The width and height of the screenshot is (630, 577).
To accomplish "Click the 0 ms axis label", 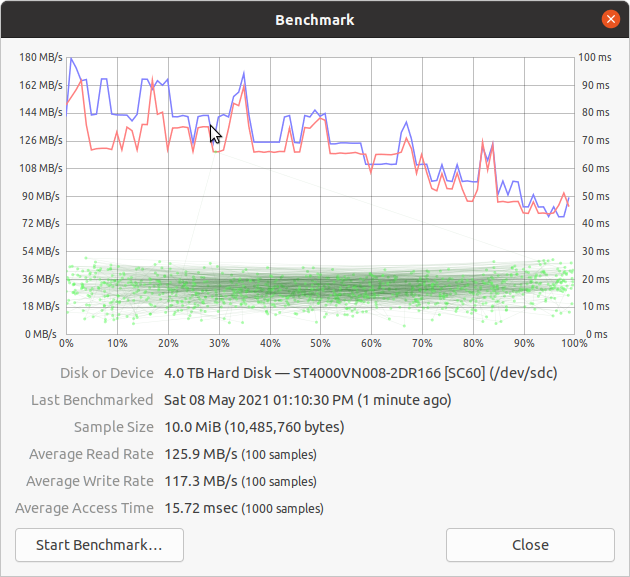I will click(597, 334).
